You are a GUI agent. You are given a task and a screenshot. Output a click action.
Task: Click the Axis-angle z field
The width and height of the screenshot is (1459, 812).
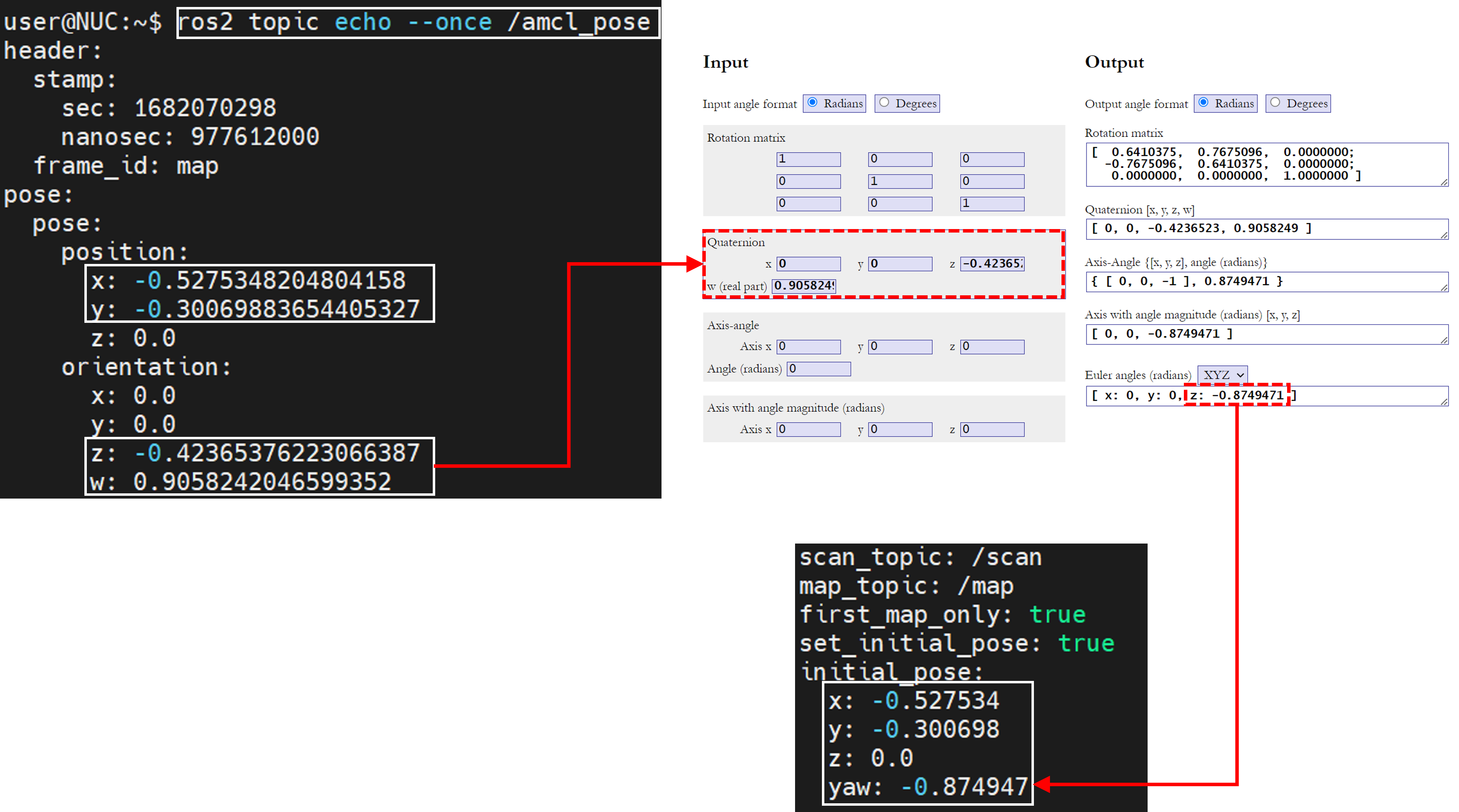[x=992, y=347]
